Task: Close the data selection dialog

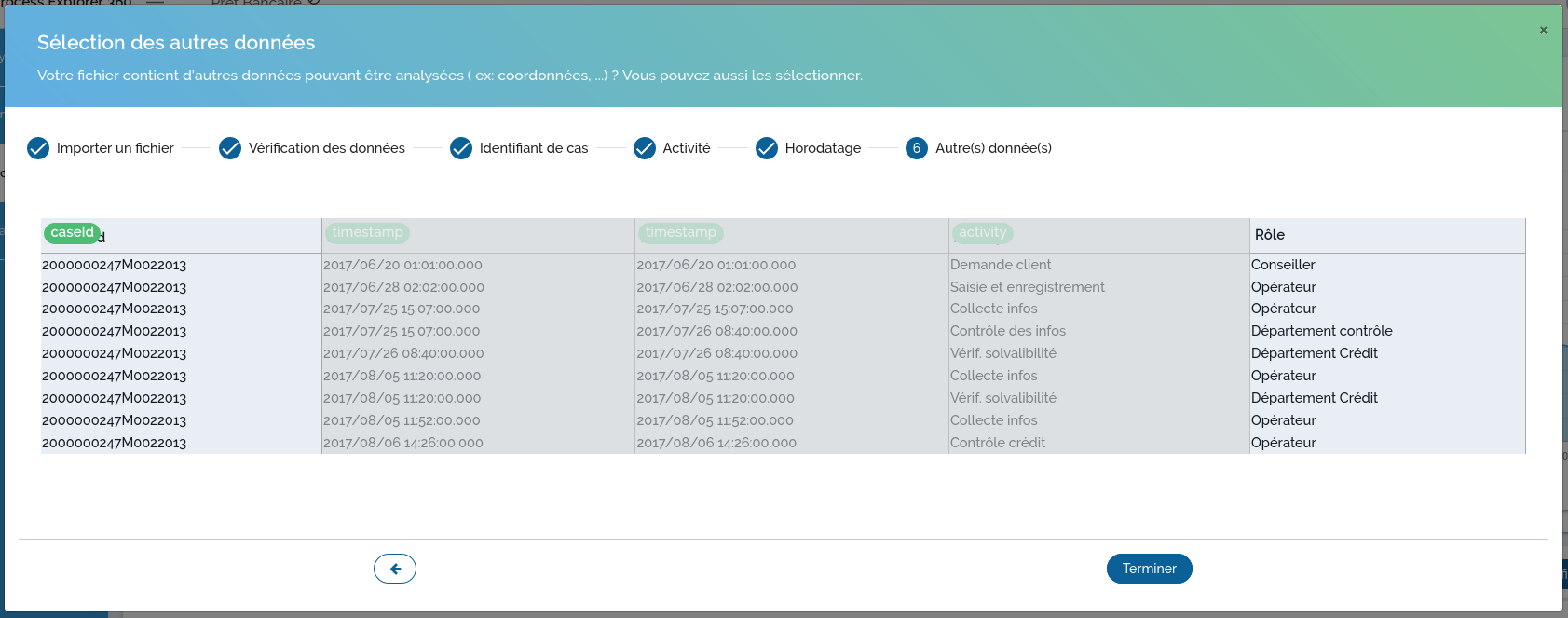Action: point(1543,30)
